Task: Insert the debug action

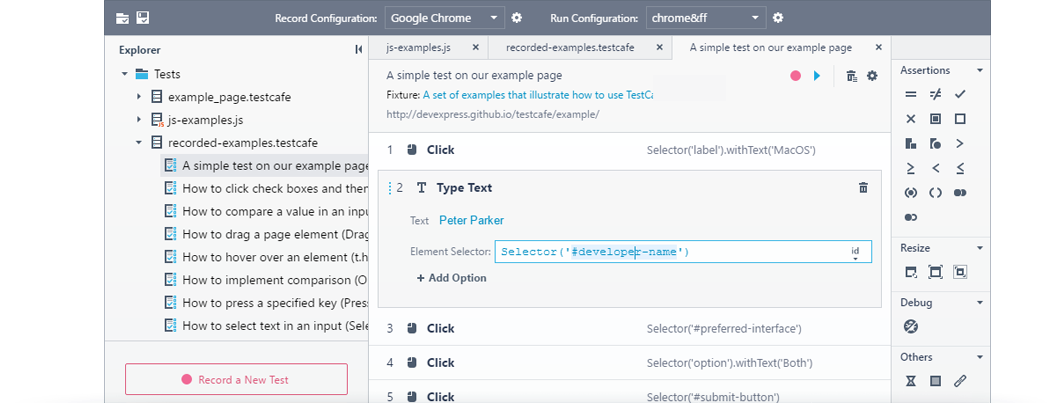Action: [911, 326]
